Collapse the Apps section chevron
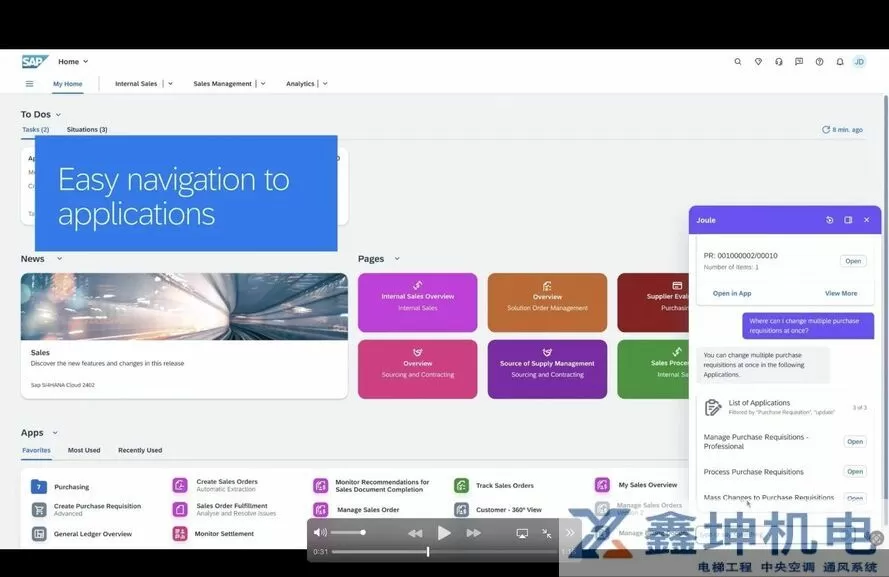The width and height of the screenshot is (889, 577). point(55,432)
